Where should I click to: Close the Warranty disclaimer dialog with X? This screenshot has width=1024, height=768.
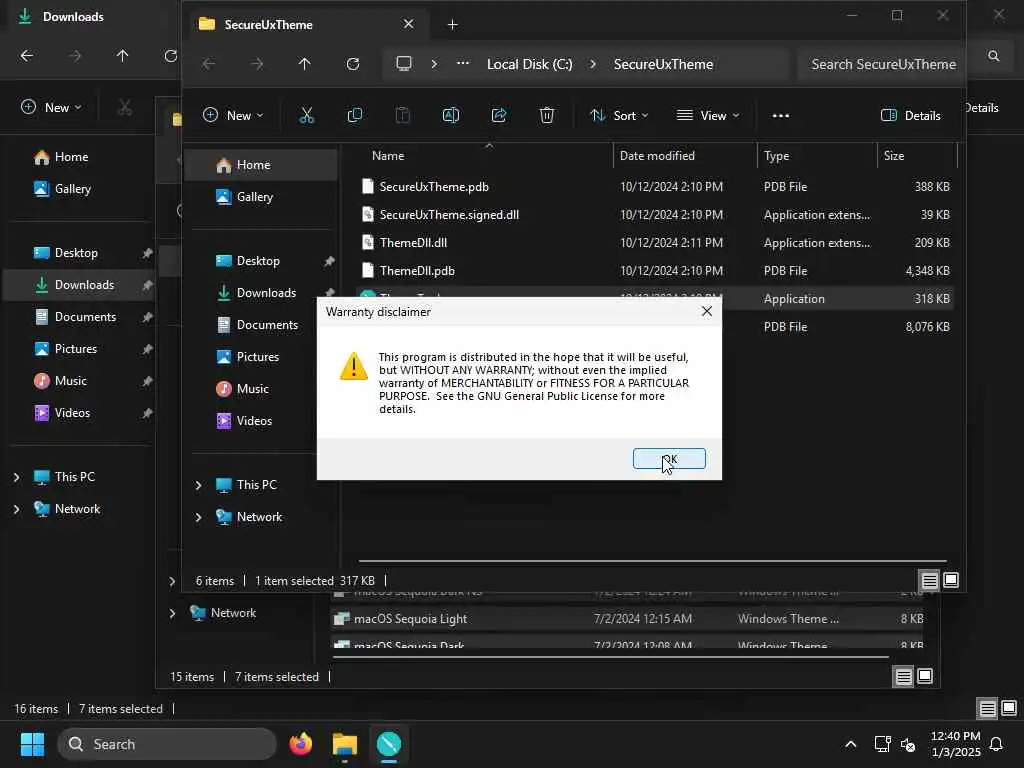(707, 312)
